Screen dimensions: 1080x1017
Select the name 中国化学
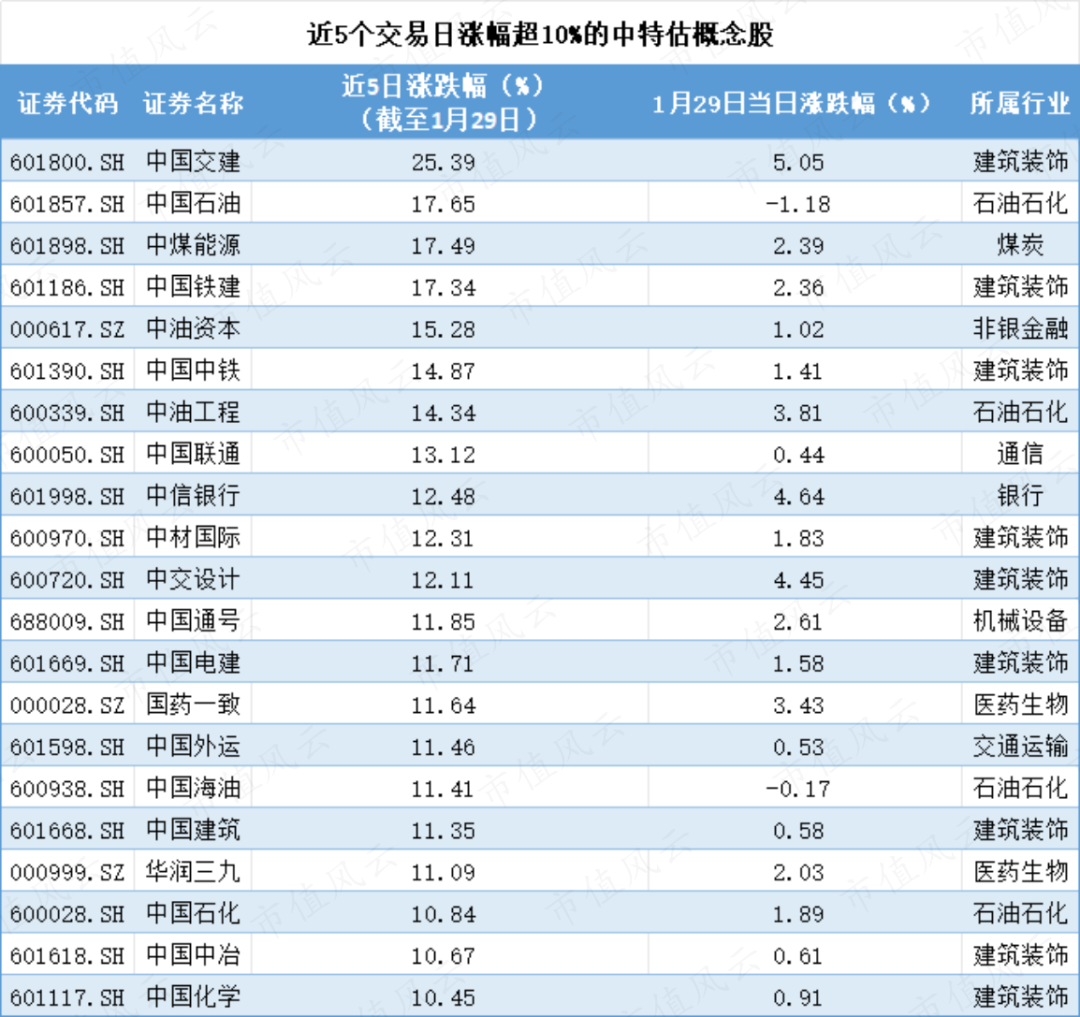tap(193, 997)
